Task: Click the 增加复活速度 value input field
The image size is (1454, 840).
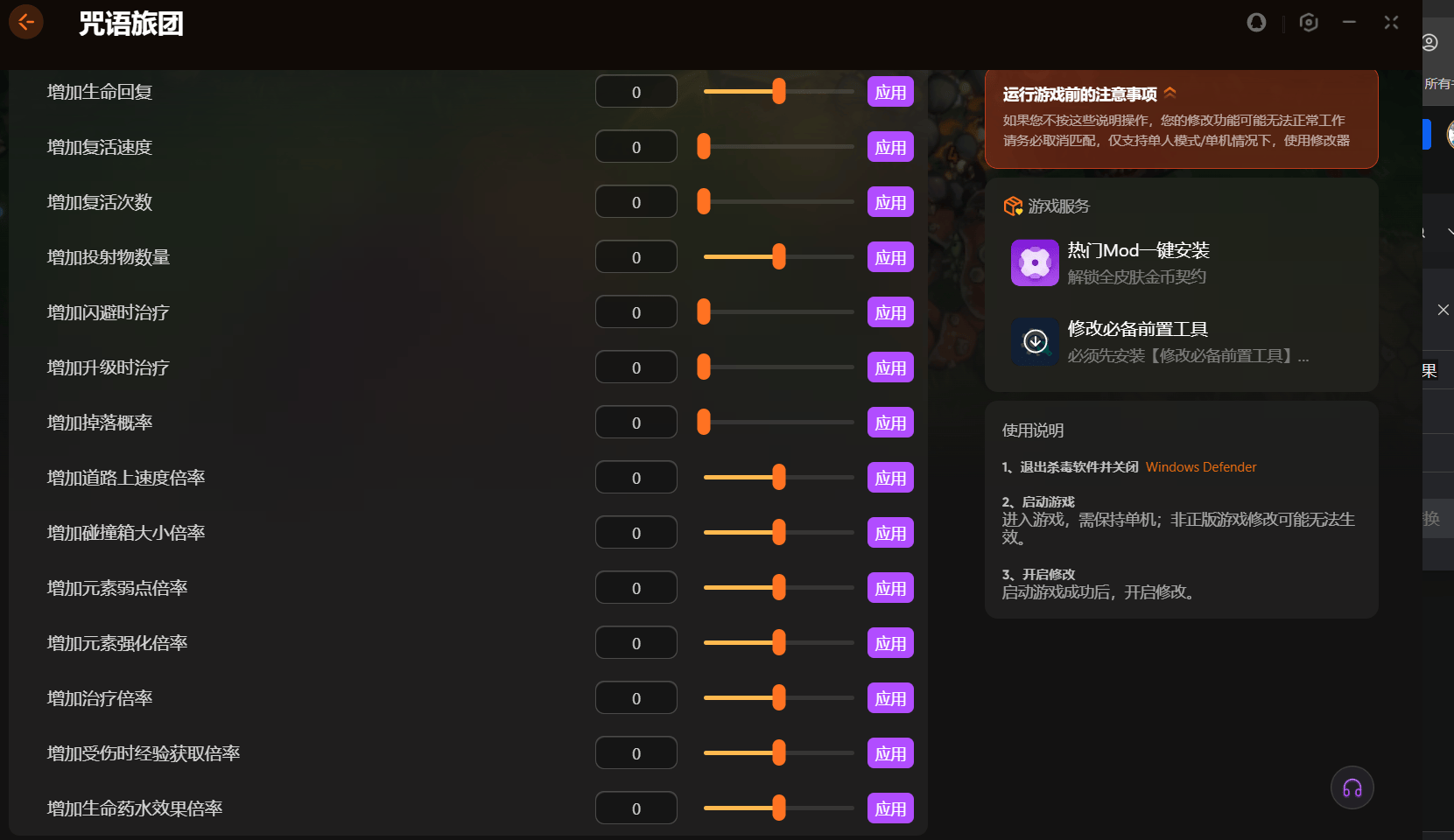Action: click(636, 147)
